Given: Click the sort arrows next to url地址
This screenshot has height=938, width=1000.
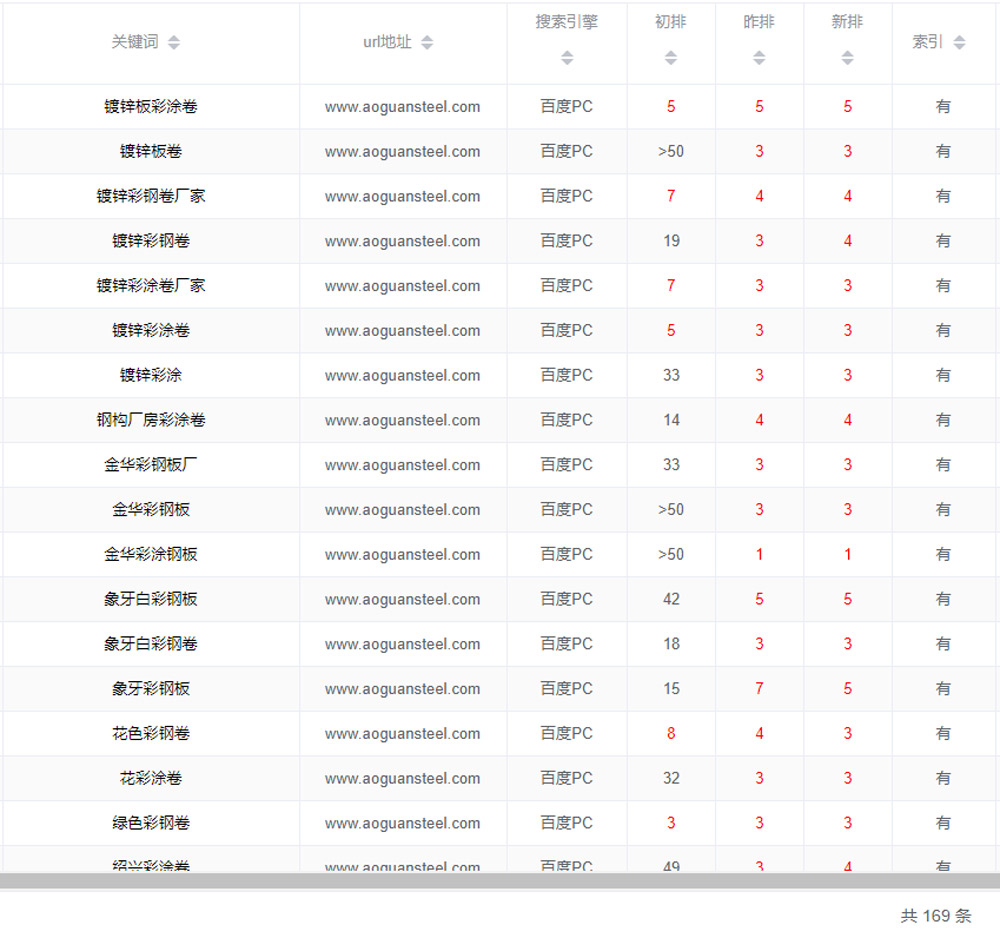Looking at the screenshot, I should point(427,42).
